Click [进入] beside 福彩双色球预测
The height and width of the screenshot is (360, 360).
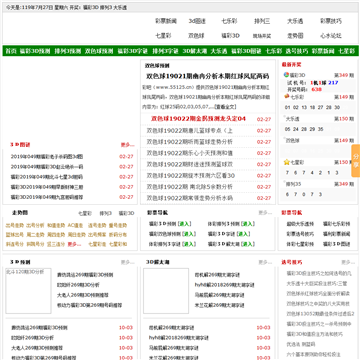(189, 234)
